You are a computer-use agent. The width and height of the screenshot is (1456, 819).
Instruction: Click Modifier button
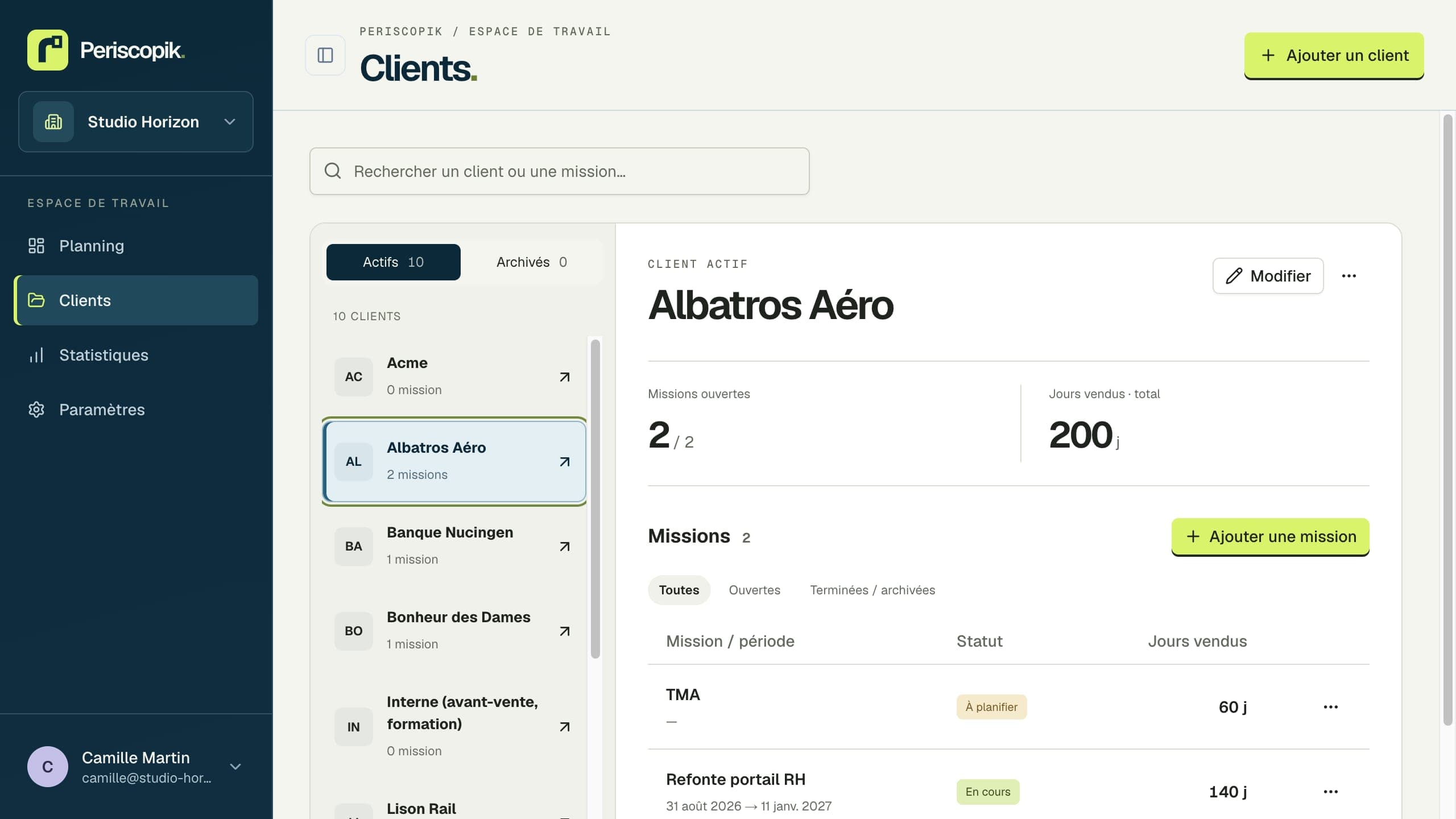click(x=1268, y=276)
